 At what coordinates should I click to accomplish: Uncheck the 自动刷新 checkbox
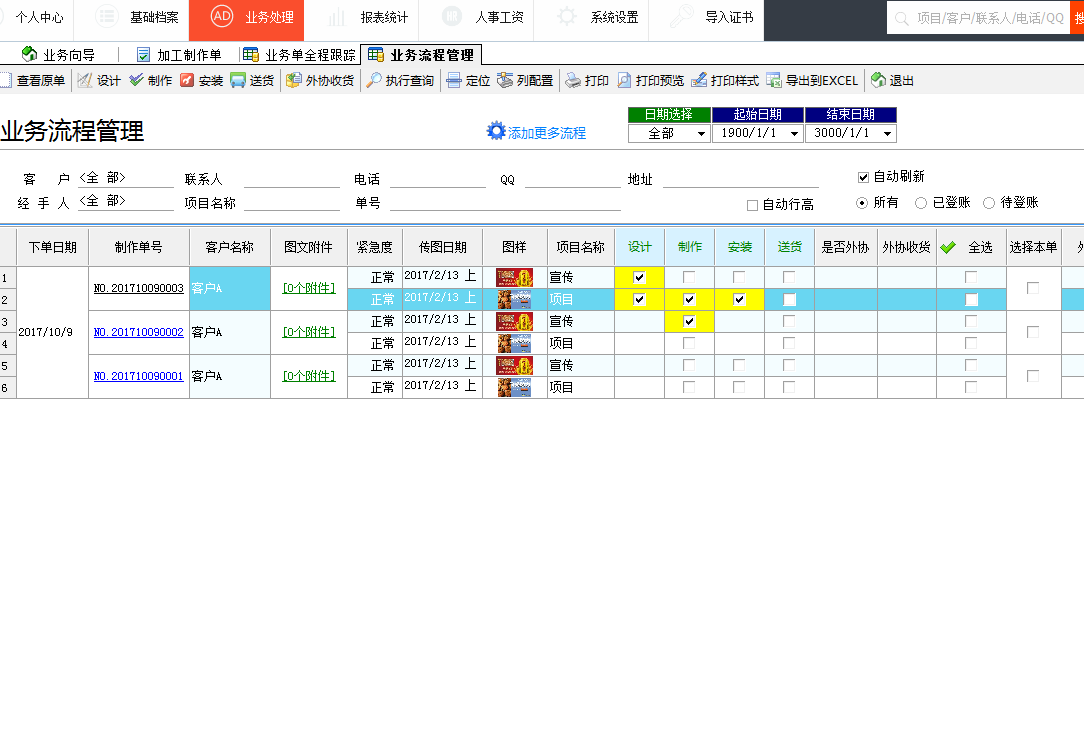864,177
